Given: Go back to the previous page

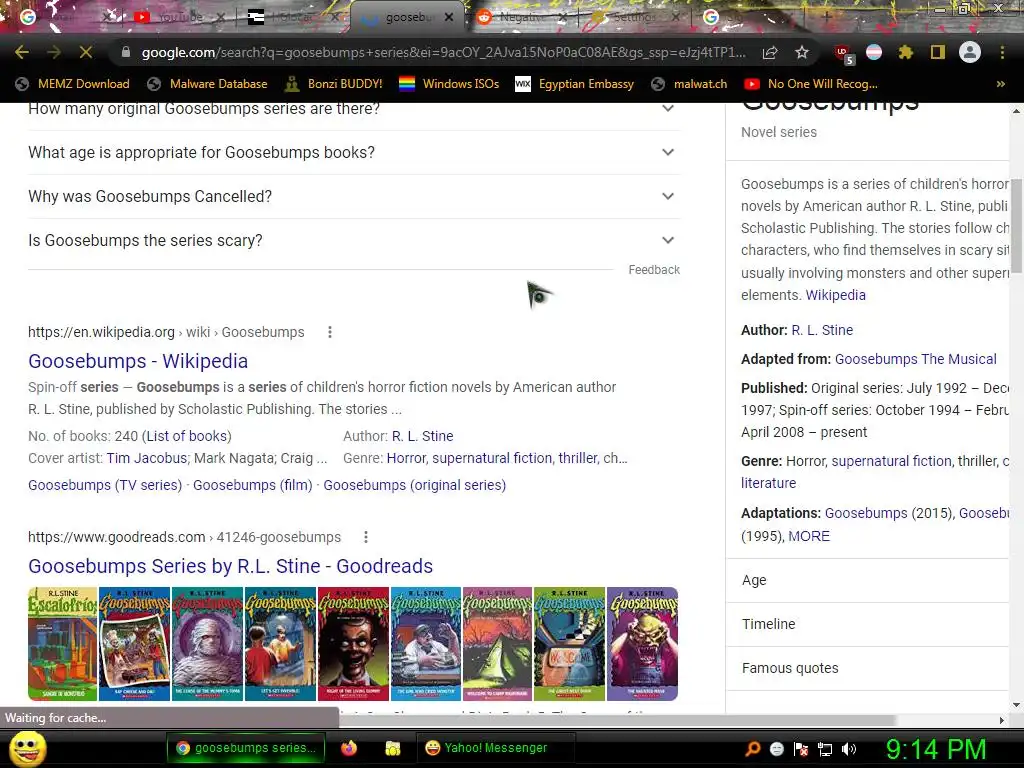Looking at the screenshot, I should tap(22, 52).
